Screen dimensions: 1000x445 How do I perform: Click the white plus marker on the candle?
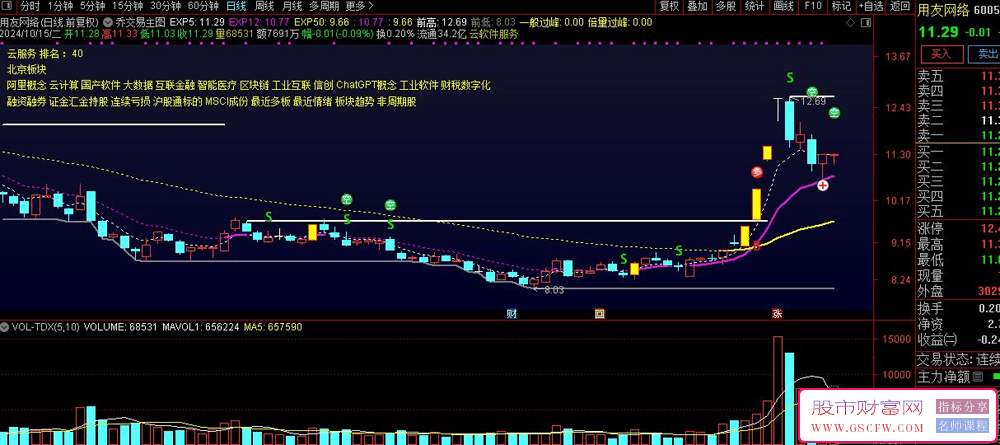click(823, 186)
